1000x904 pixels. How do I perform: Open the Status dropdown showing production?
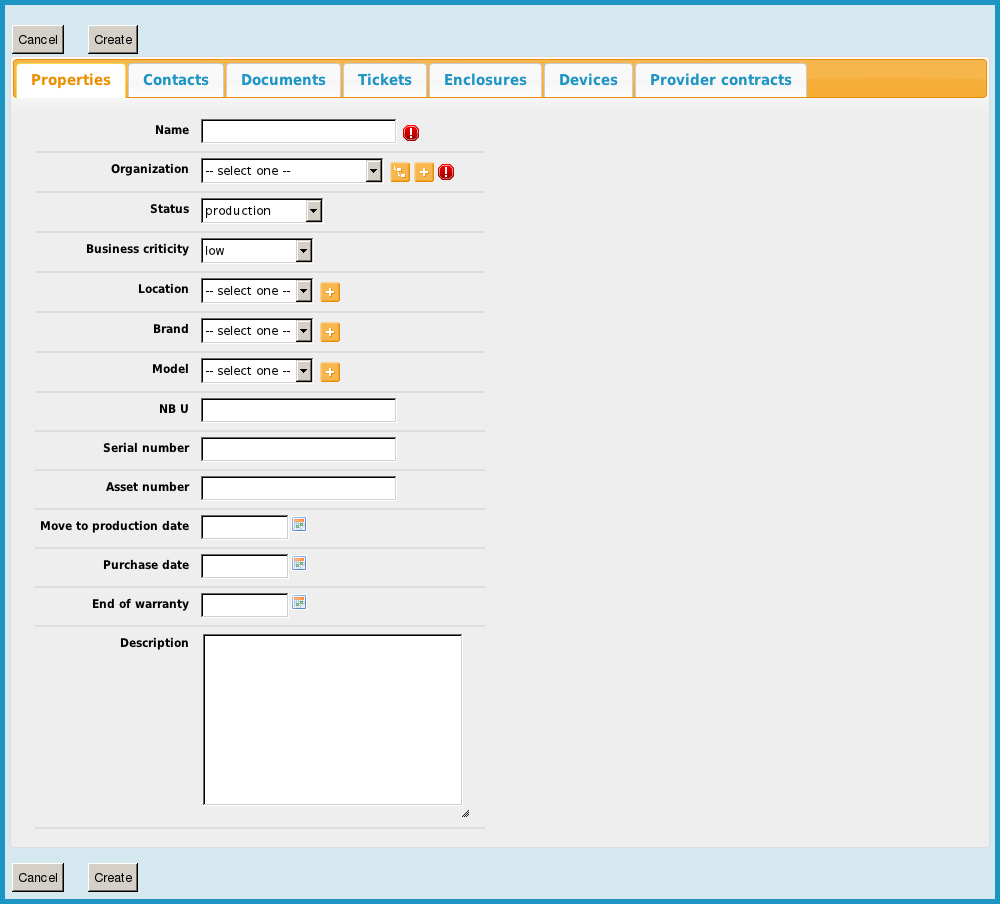261,211
